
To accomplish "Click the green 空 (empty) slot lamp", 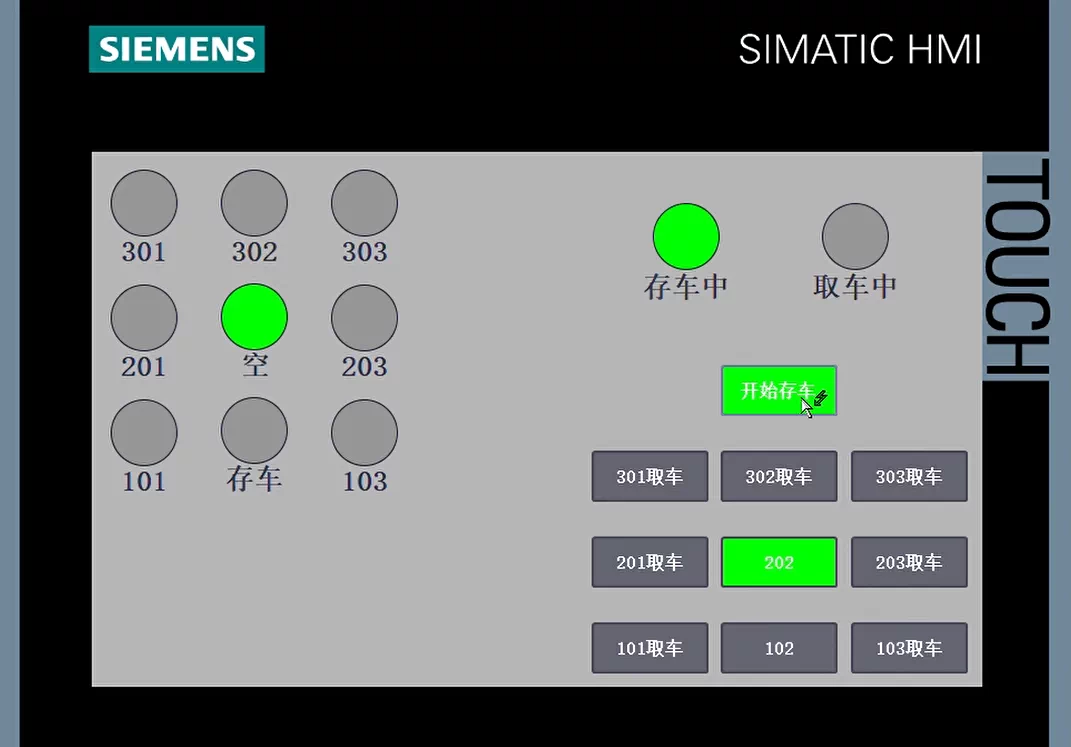I will [254, 316].
